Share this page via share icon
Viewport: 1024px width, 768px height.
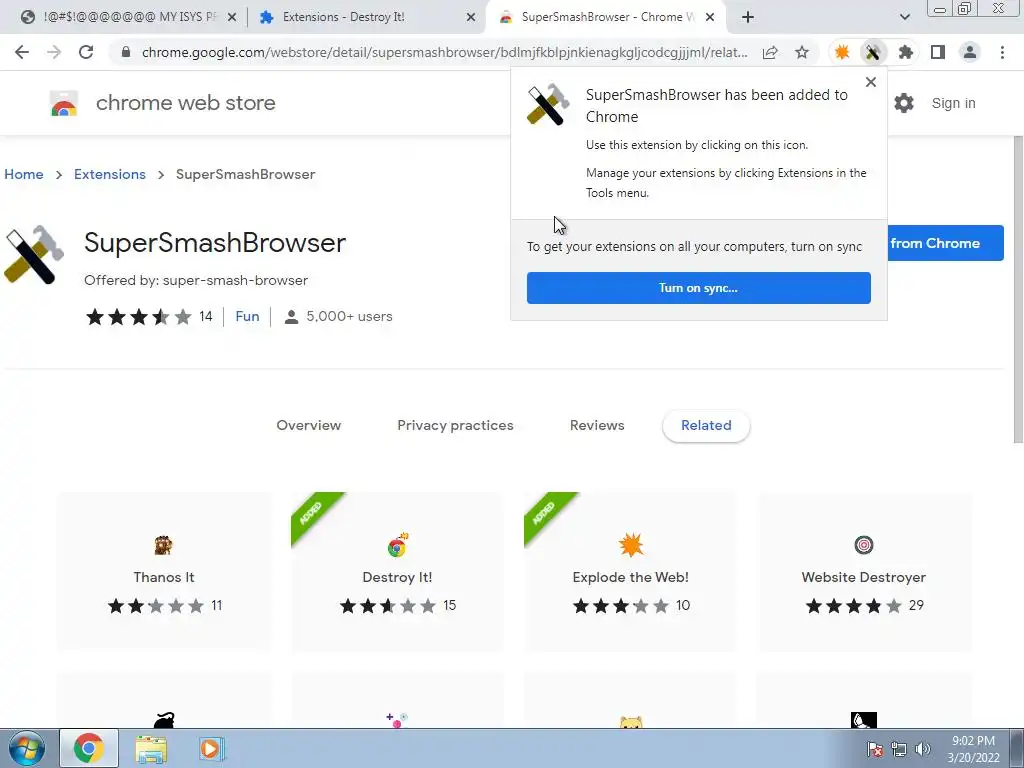pyautogui.click(x=770, y=52)
